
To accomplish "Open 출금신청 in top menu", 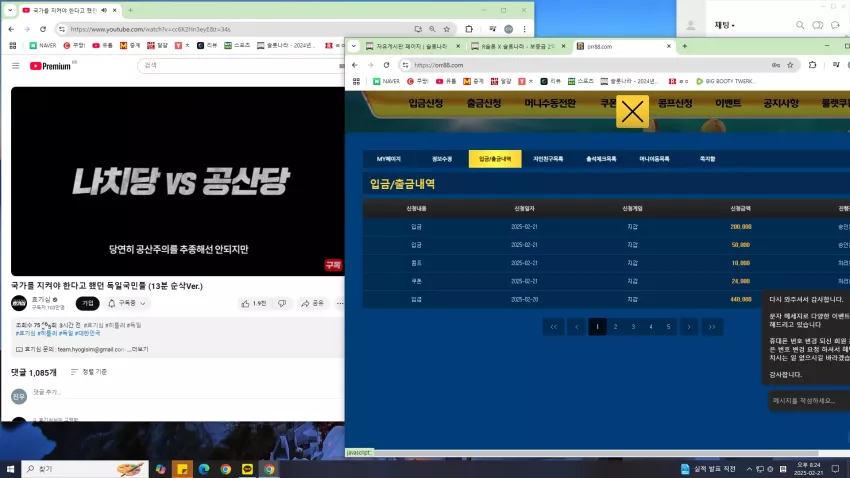I will (x=484, y=104).
